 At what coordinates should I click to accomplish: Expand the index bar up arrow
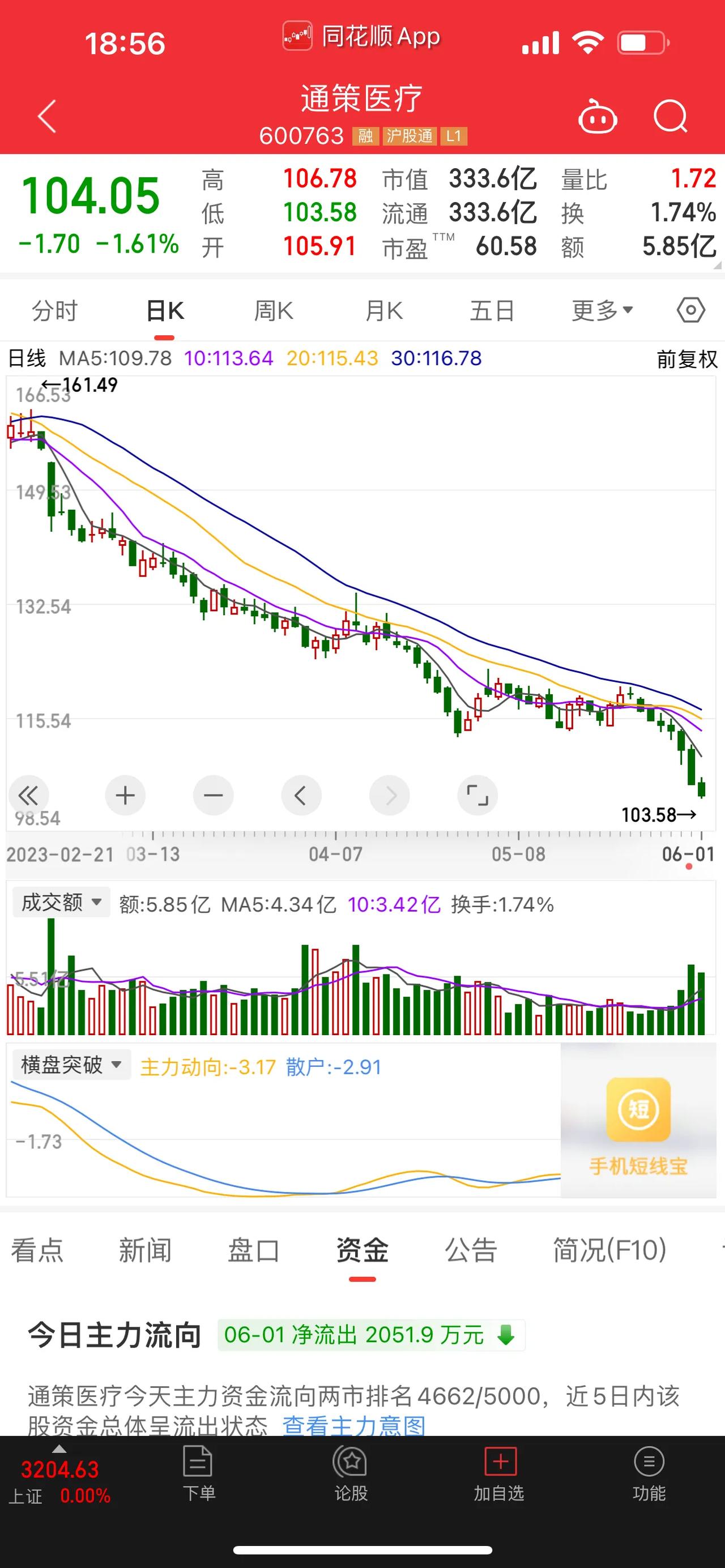pyautogui.click(x=59, y=1449)
